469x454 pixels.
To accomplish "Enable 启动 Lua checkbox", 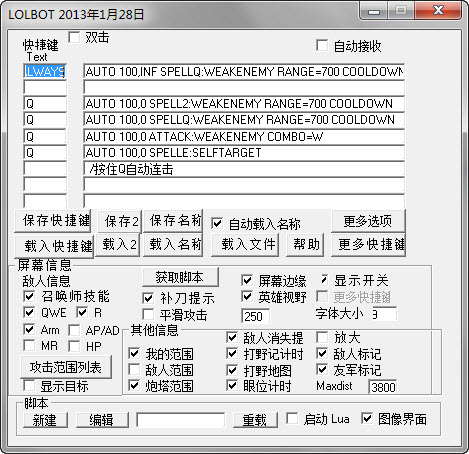I will (292, 419).
